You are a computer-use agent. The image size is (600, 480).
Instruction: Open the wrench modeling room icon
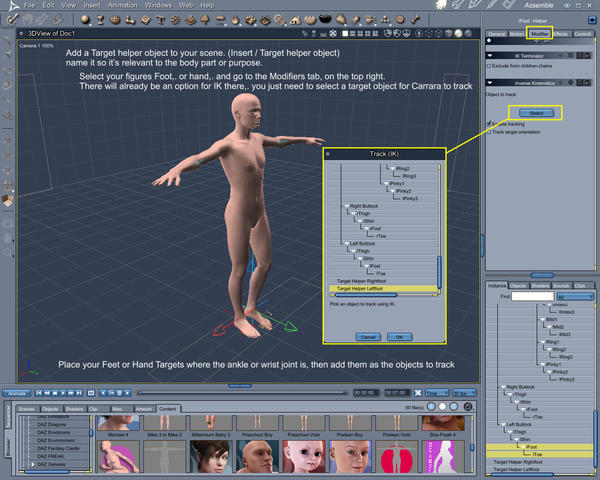click(x=457, y=5)
